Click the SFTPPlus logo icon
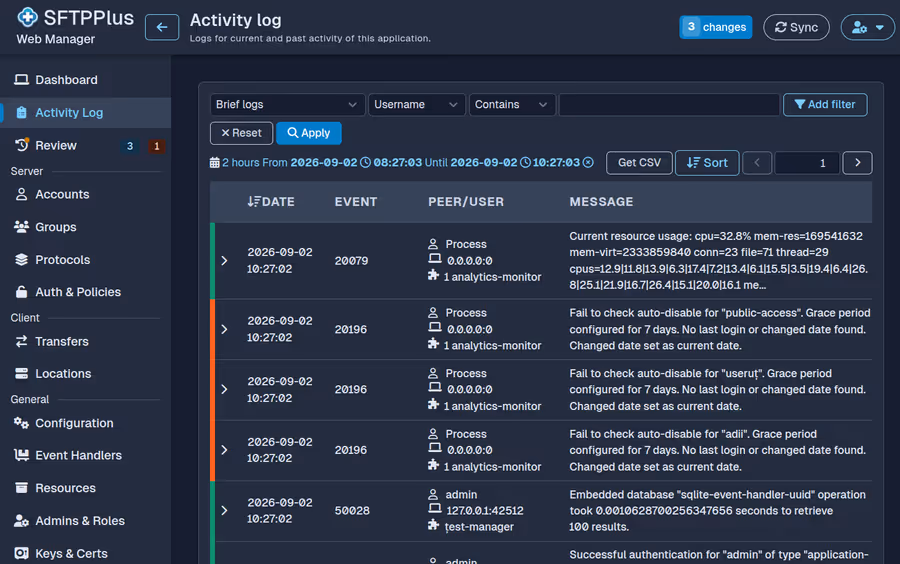The image size is (900, 564). (x=27, y=18)
